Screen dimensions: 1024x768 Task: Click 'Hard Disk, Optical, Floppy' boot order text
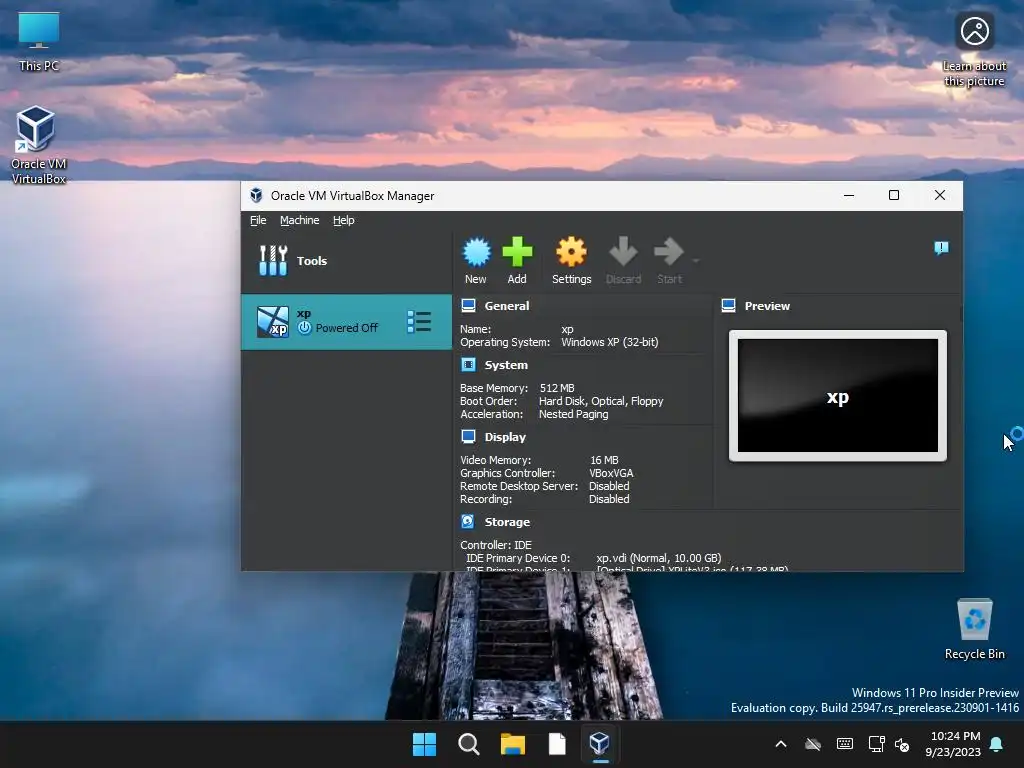click(x=601, y=401)
